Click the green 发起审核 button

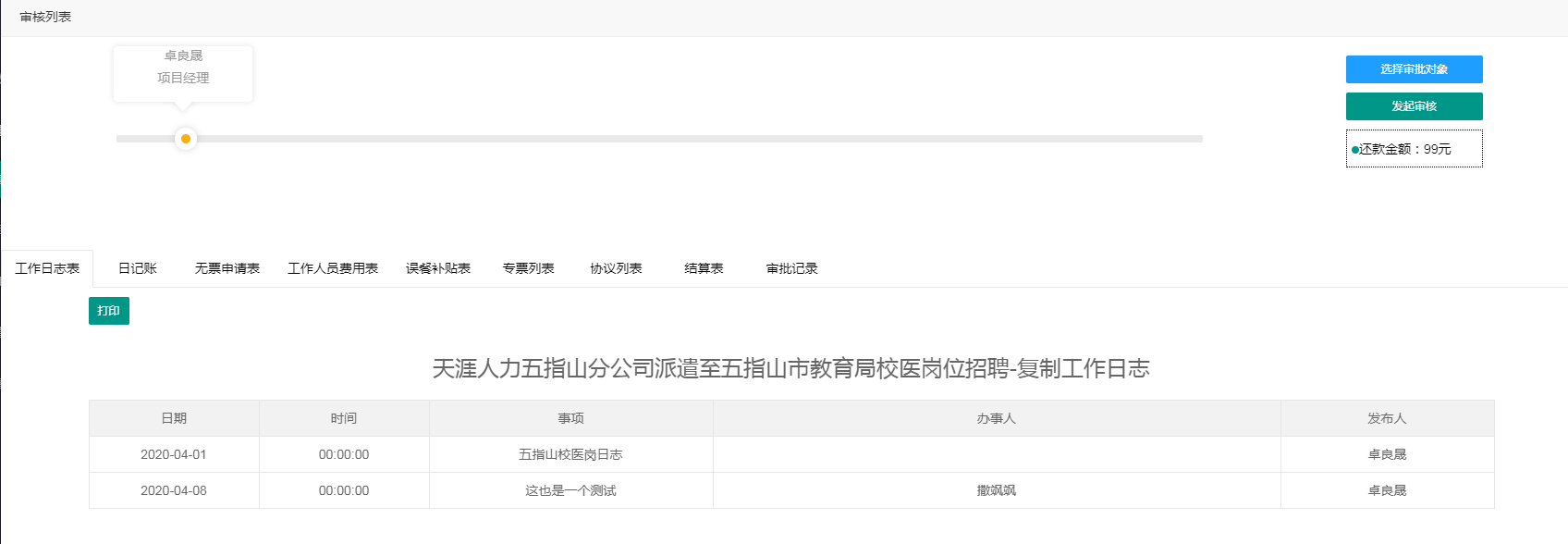click(x=1414, y=106)
